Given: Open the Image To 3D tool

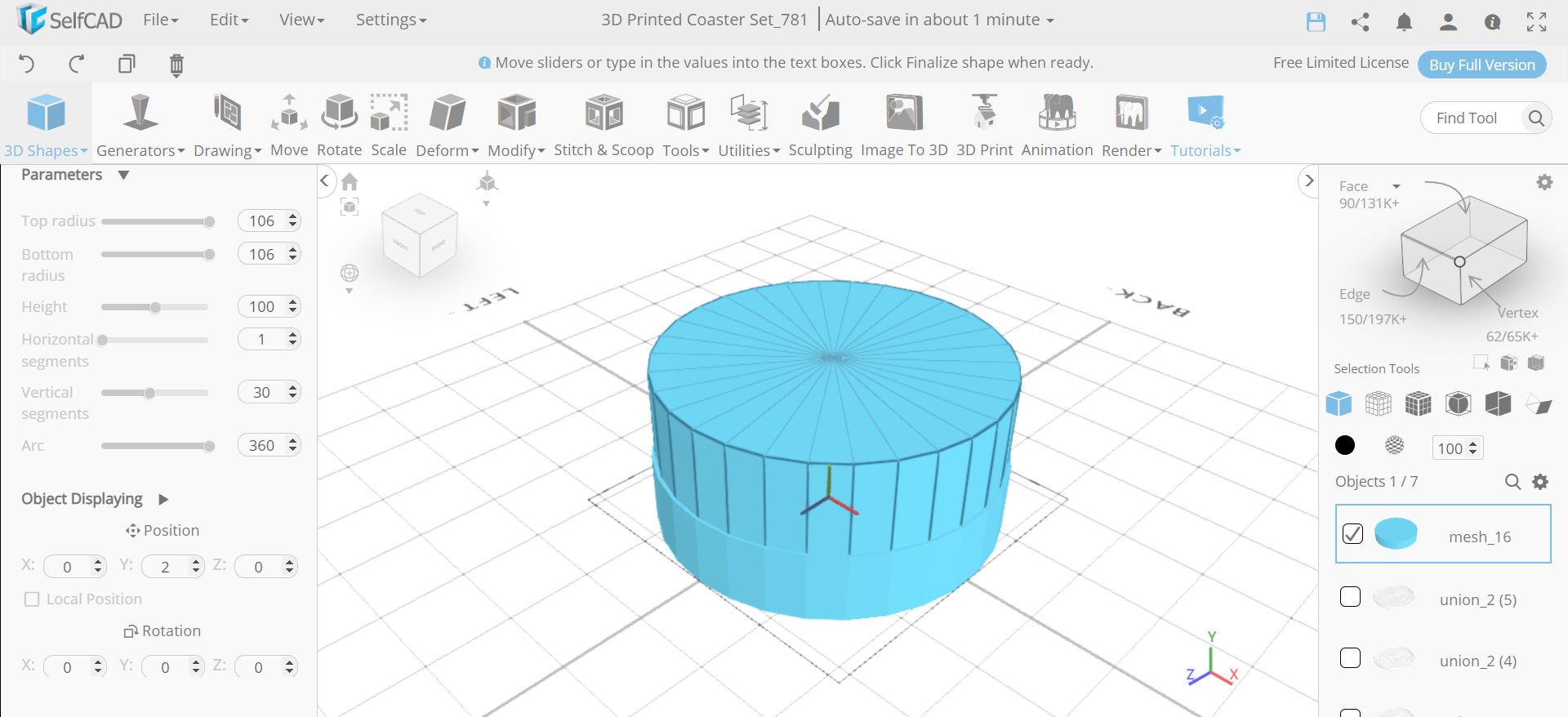Looking at the screenshot, I should 904,125.
